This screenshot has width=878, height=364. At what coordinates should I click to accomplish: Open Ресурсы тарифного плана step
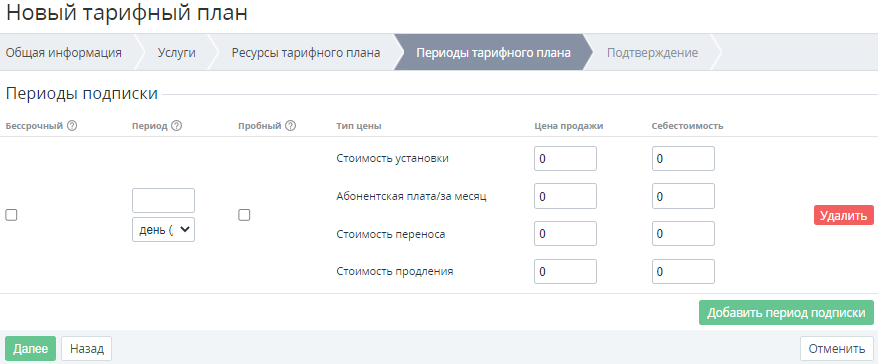click(x=306, y=53)
